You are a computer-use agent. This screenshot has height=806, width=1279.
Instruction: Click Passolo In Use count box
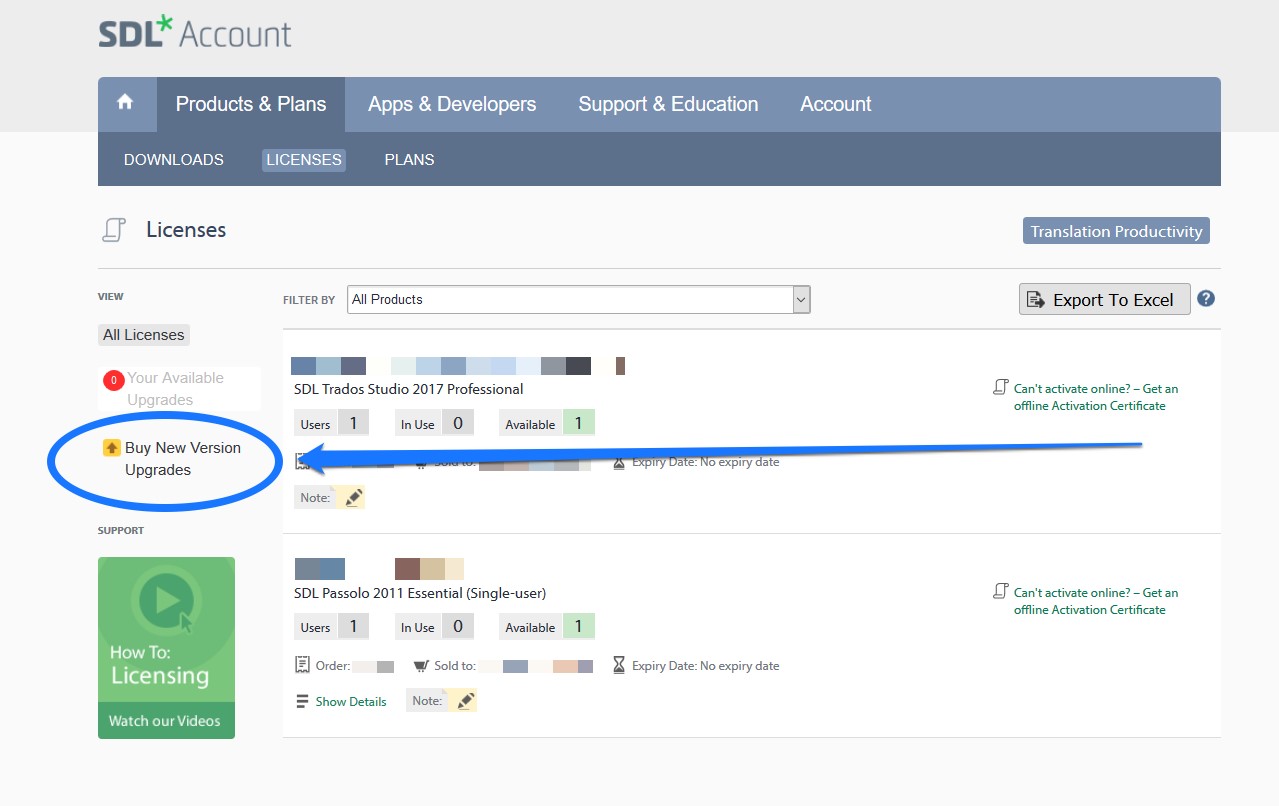[x=435, y=627]
